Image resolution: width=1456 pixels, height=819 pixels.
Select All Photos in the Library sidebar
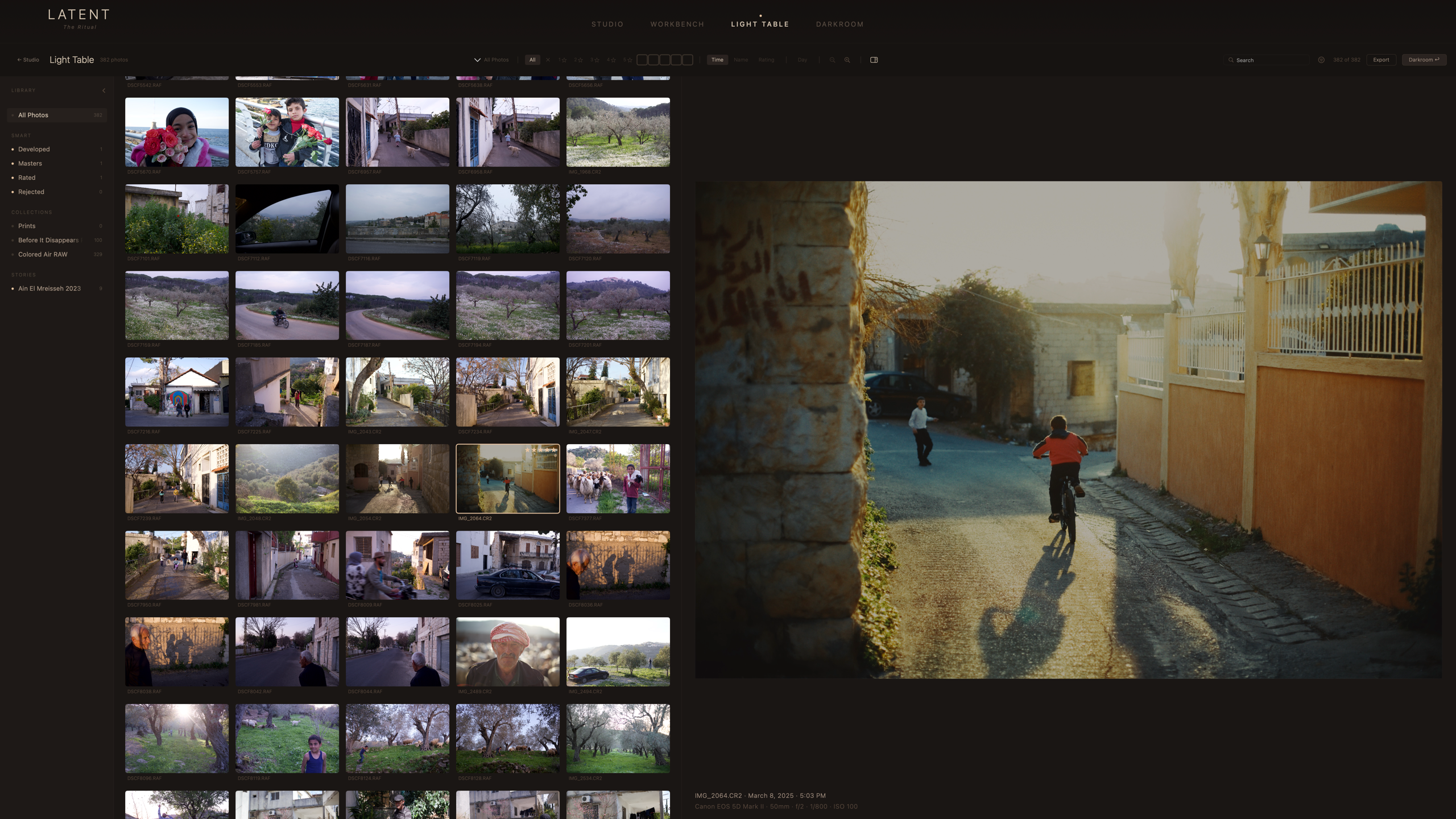click(57, 115)
